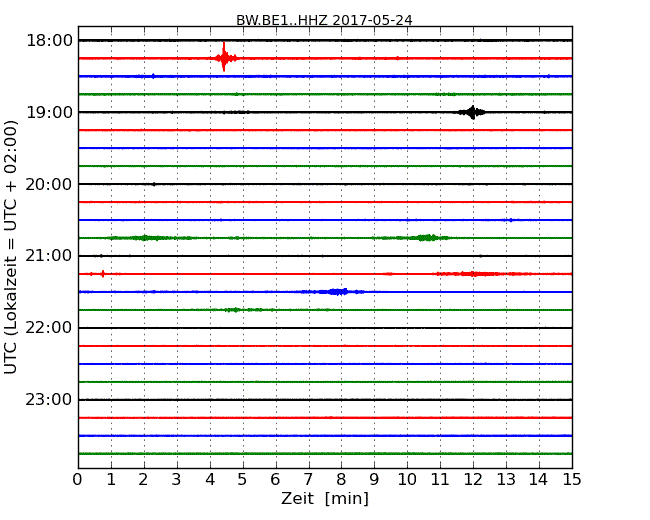The height and width of the screenshot is (520, 650).
Task: Click the 18:00 time label
Action: [49, 41]
